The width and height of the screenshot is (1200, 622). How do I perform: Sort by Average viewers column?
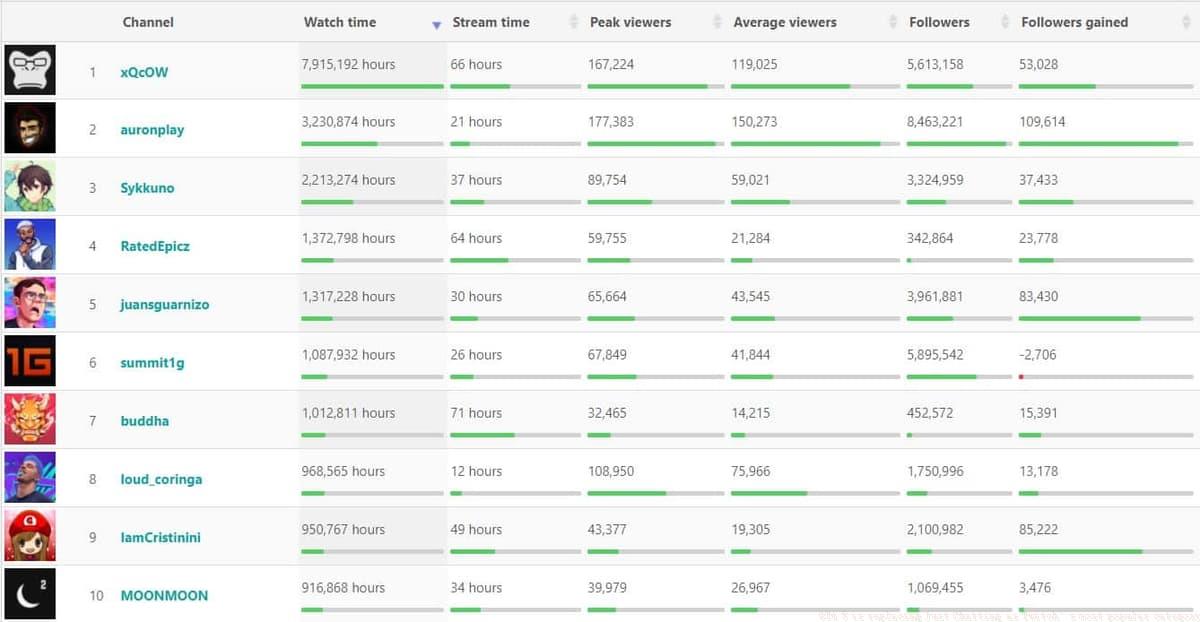785,22
